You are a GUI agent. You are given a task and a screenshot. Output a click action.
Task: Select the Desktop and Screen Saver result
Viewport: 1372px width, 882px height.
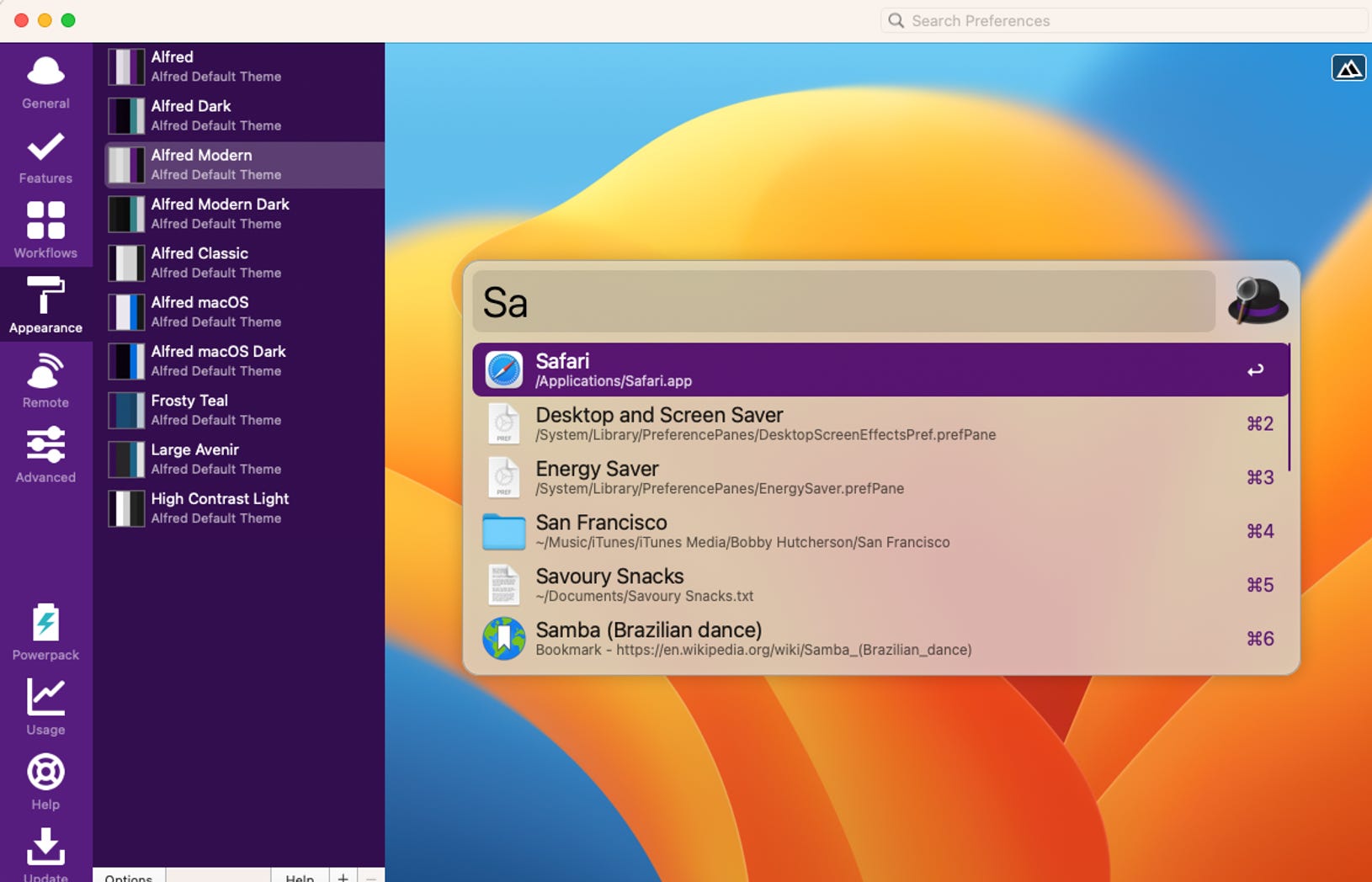coord(880,423)
